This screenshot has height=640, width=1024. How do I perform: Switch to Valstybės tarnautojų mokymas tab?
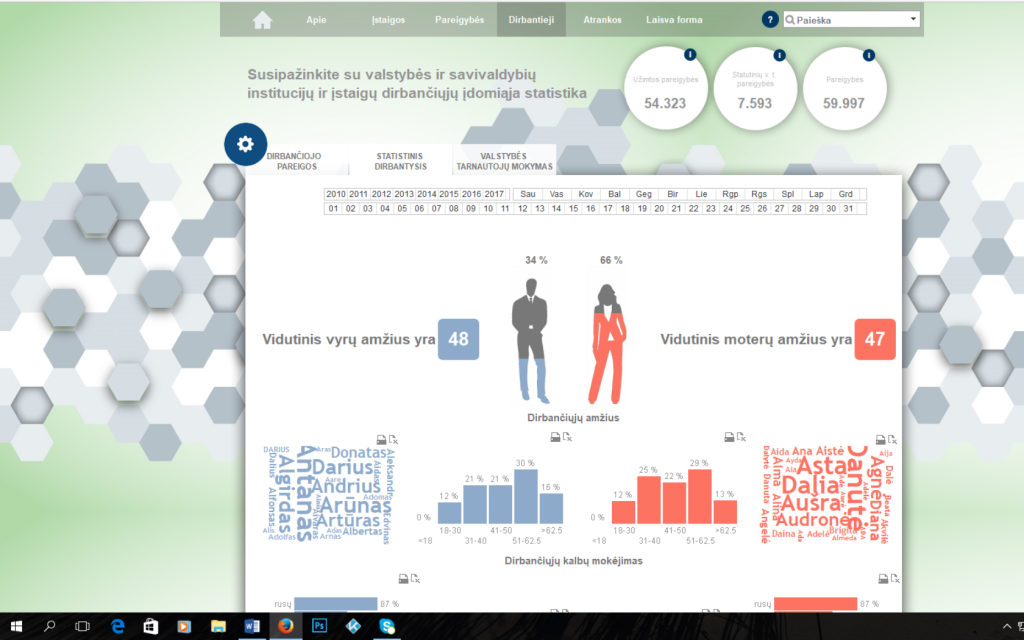click(x=504, y=162)
